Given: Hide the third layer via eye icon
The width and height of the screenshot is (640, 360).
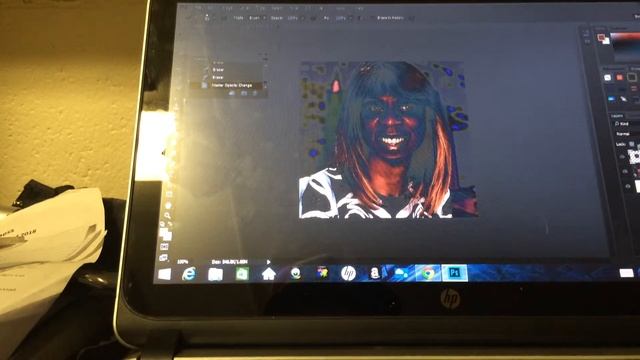Looking at the screenshot, I should click(627, 186).
